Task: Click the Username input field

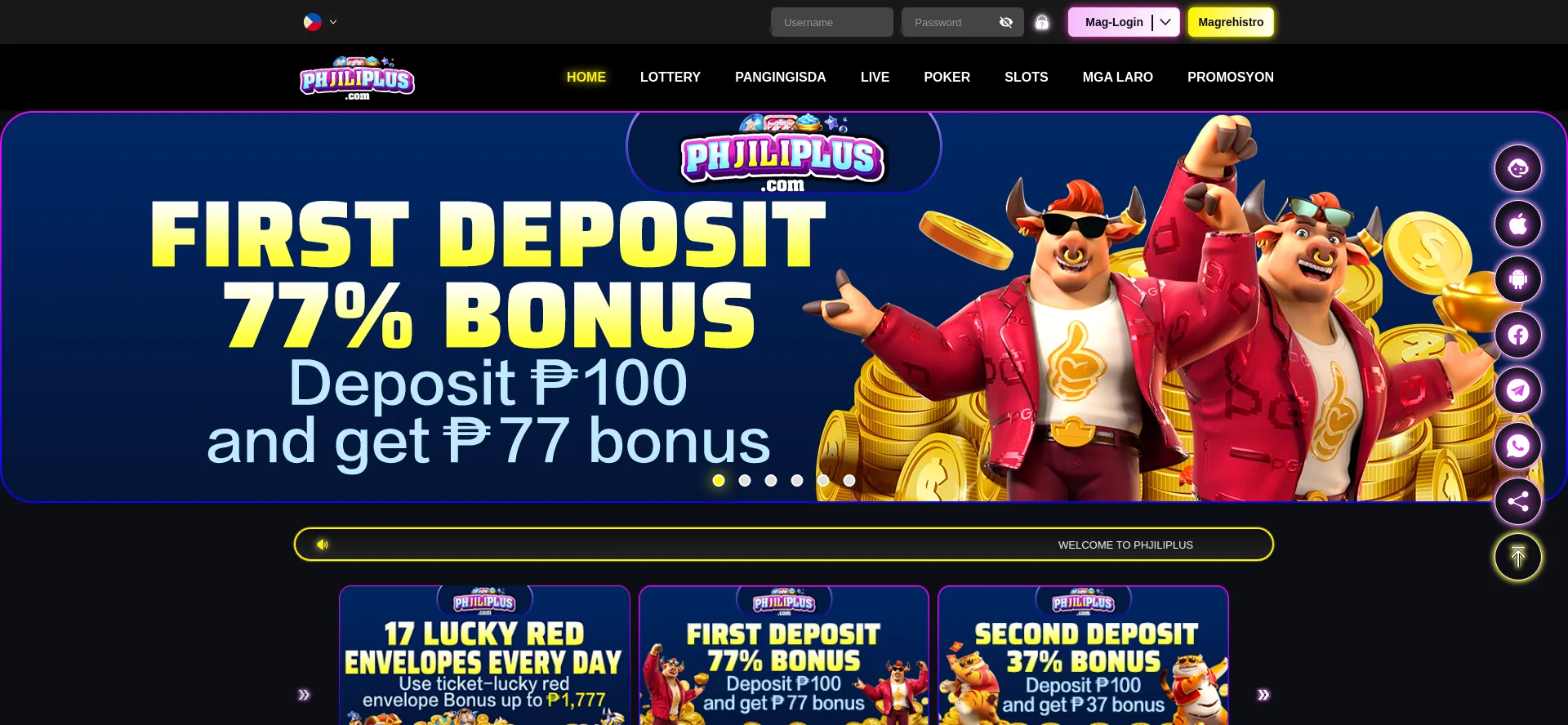Action: [x=832, y=22]
